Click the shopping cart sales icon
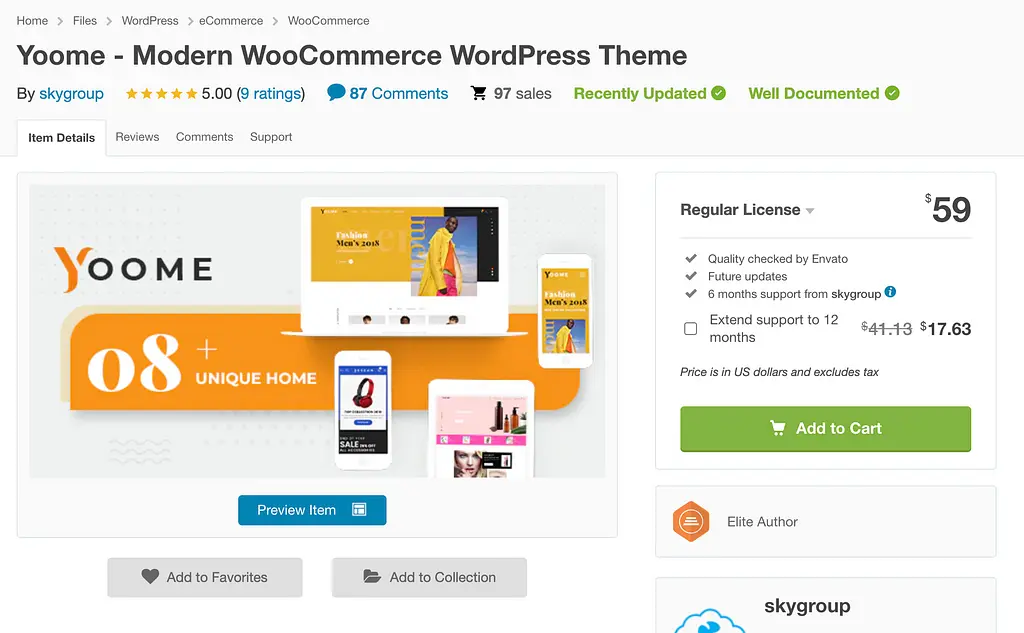The height and width of the screenshot is (633, 1024). 479,93
